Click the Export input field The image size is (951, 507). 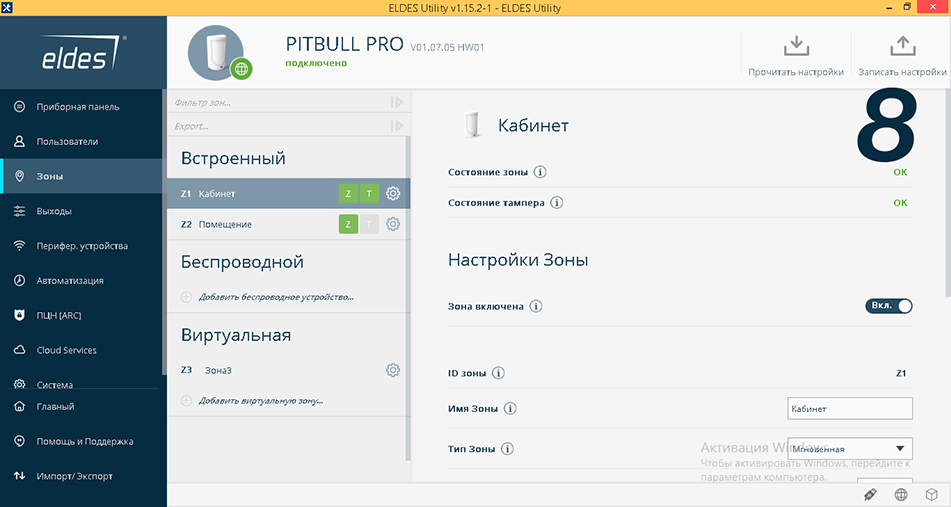[279, 126]
